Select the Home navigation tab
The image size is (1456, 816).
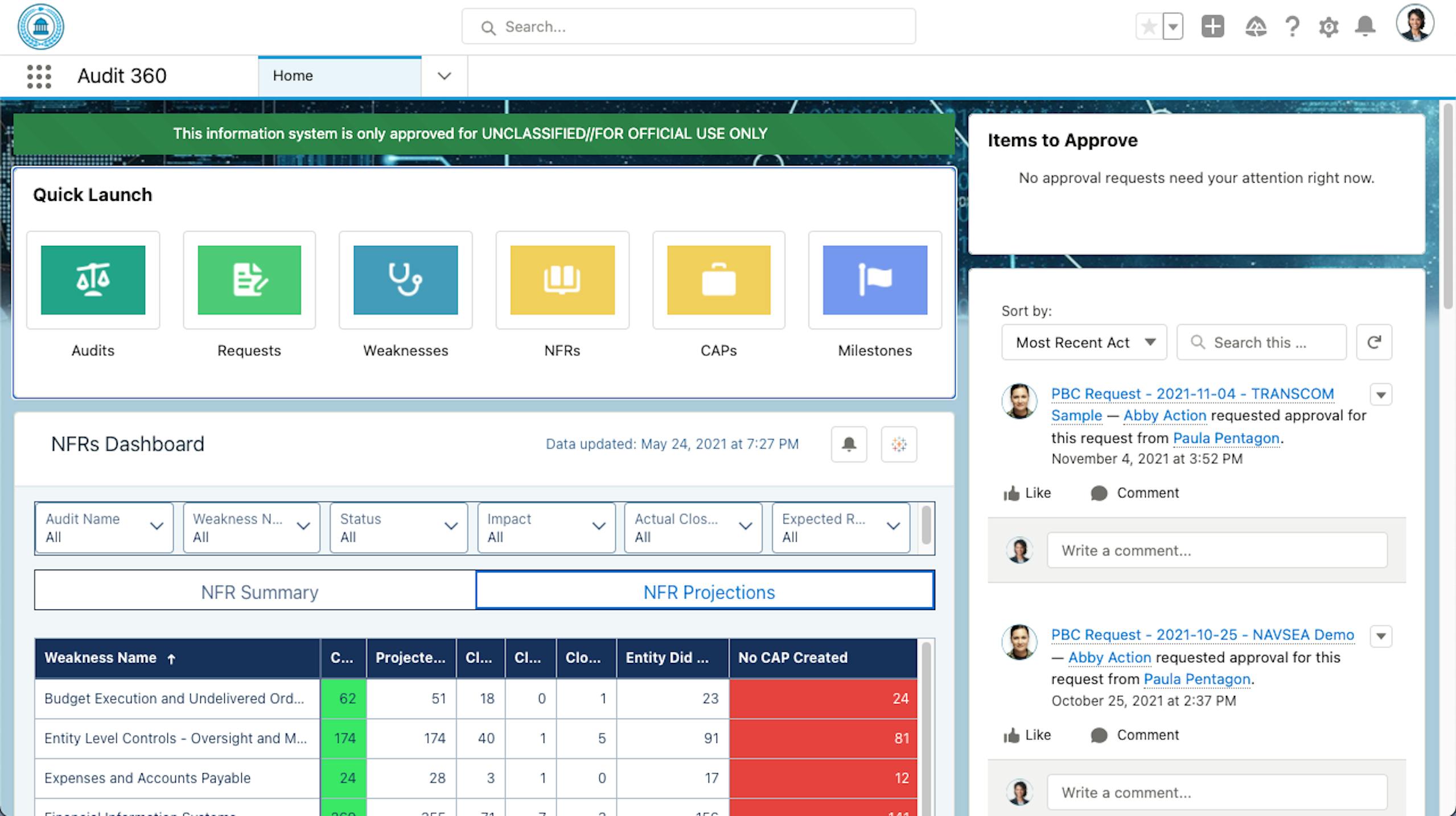[x=293, y=76]
